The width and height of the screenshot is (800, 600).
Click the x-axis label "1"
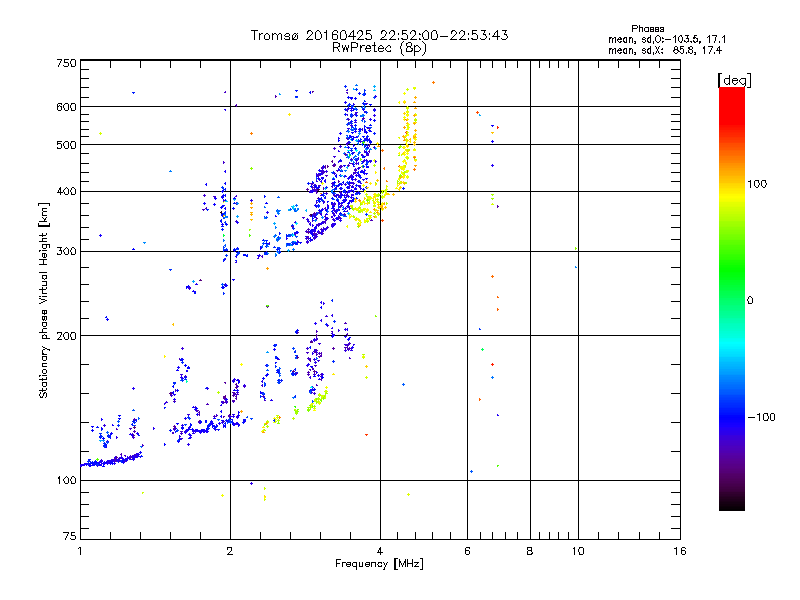coord(80,551)
